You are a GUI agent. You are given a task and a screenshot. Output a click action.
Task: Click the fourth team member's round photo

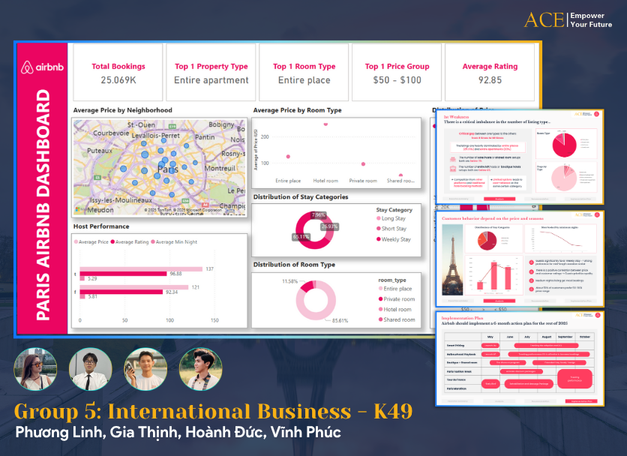click(200, 369)
